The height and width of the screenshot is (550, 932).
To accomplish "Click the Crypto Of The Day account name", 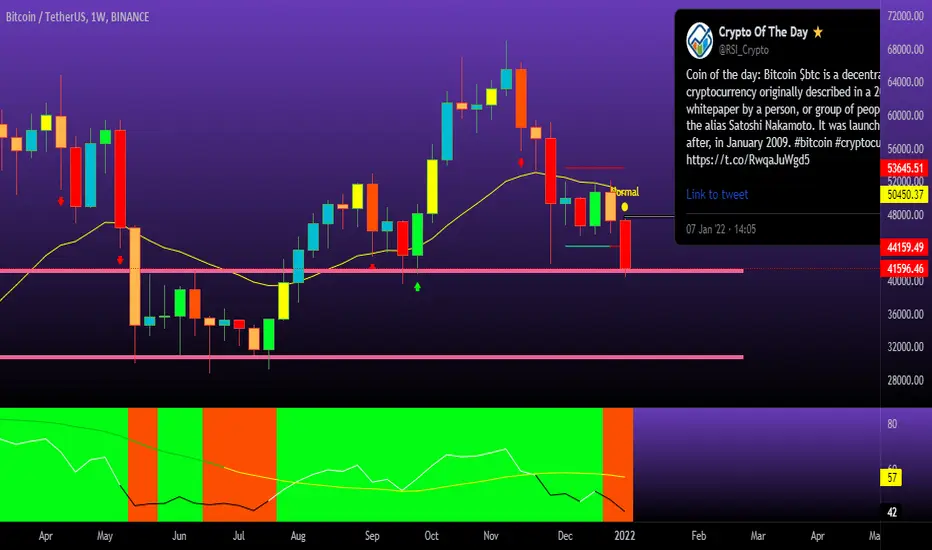I will [x=763, y=32].
